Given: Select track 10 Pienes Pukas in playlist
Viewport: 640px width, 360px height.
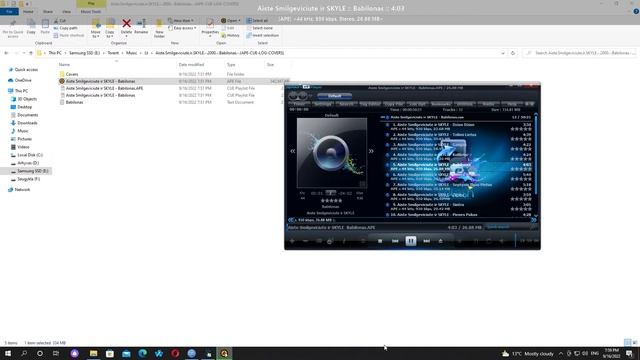Looking at the screenshot, I should click(x=459, y=215).
